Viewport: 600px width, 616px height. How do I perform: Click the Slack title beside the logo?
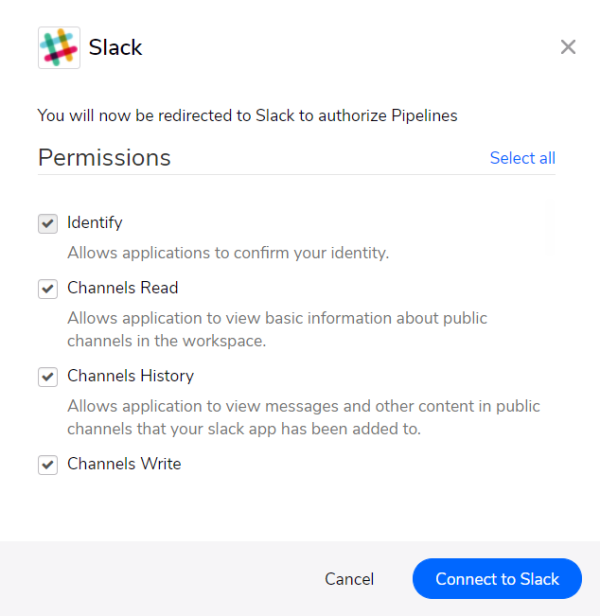pos(115,47)
